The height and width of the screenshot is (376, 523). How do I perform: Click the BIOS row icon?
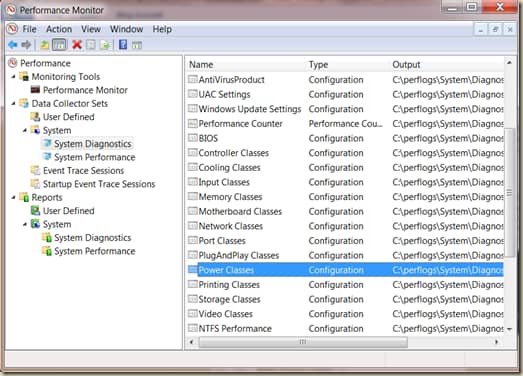pyautogui.click(x=192, y=138)
